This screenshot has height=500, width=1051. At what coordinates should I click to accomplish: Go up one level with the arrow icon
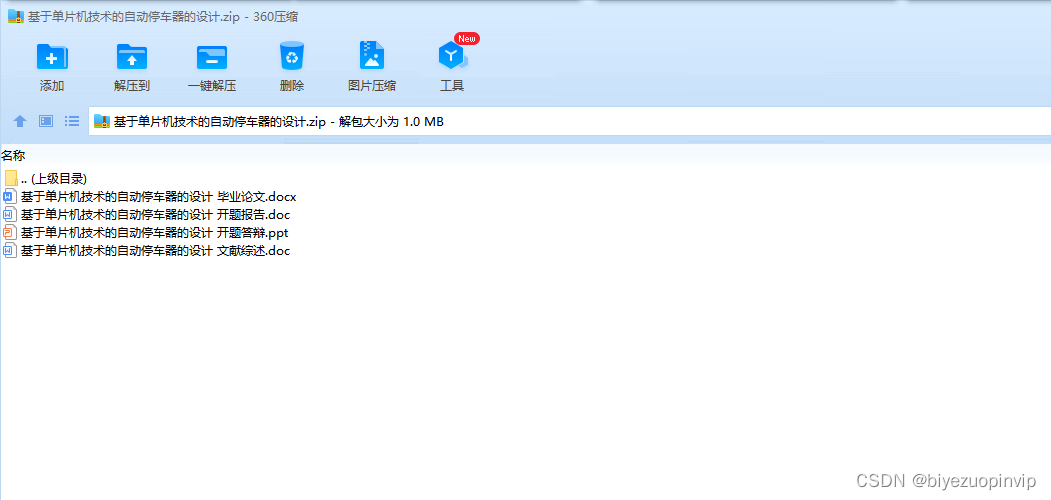tap(20, 121)
